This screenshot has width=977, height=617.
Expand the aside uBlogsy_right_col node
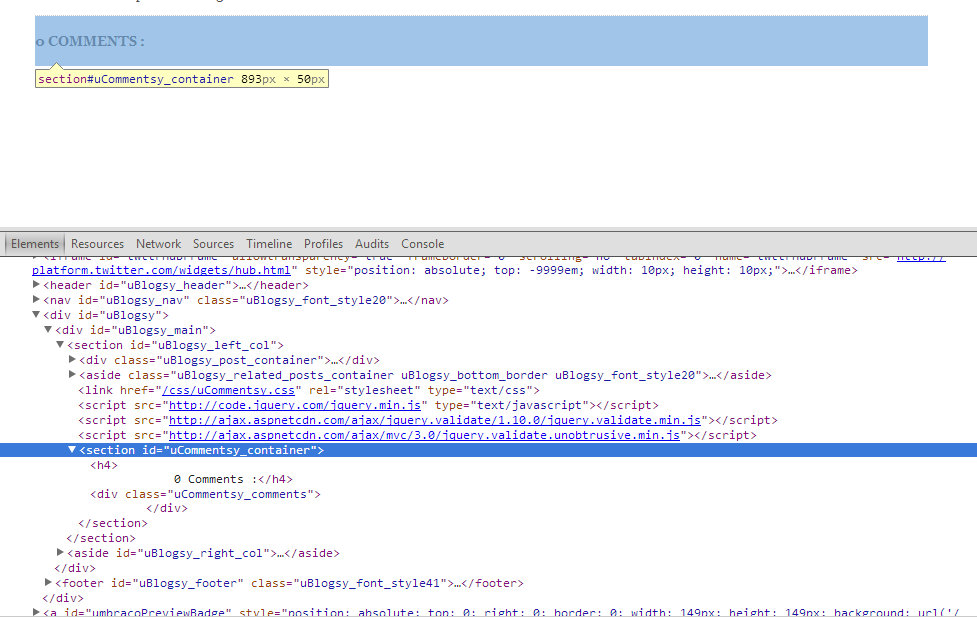tap(60, 552)
